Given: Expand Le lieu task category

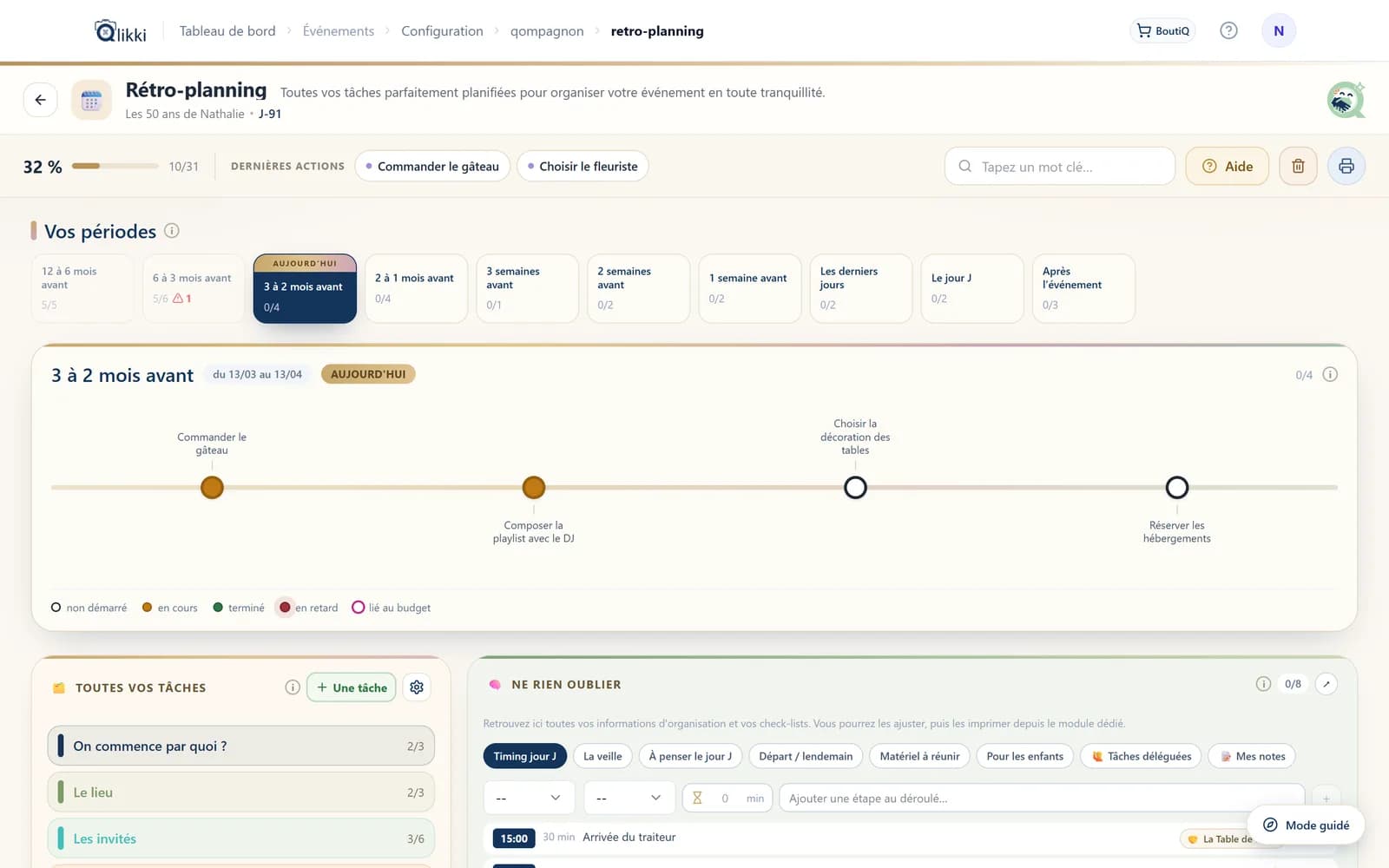Looking at the screenshot, I should point(241,792).
